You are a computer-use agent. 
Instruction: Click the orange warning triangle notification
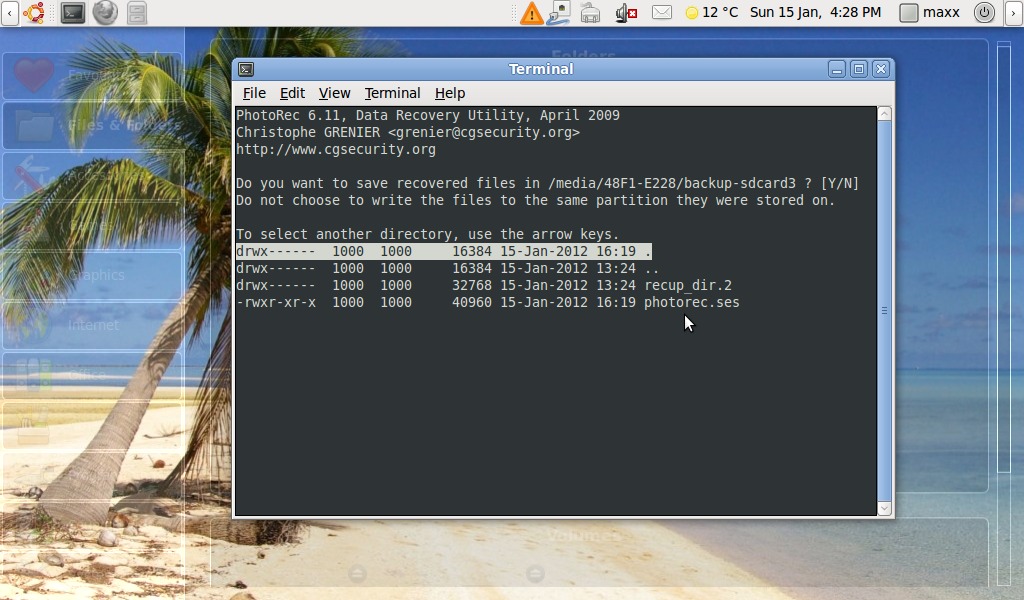532,13
